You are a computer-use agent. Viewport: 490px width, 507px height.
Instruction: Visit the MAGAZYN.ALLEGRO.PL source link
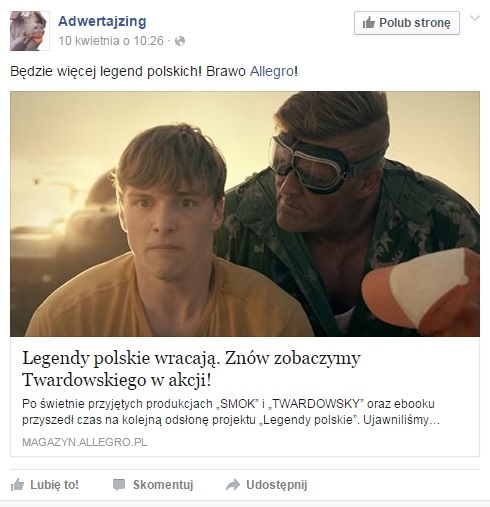pos(84,442)
